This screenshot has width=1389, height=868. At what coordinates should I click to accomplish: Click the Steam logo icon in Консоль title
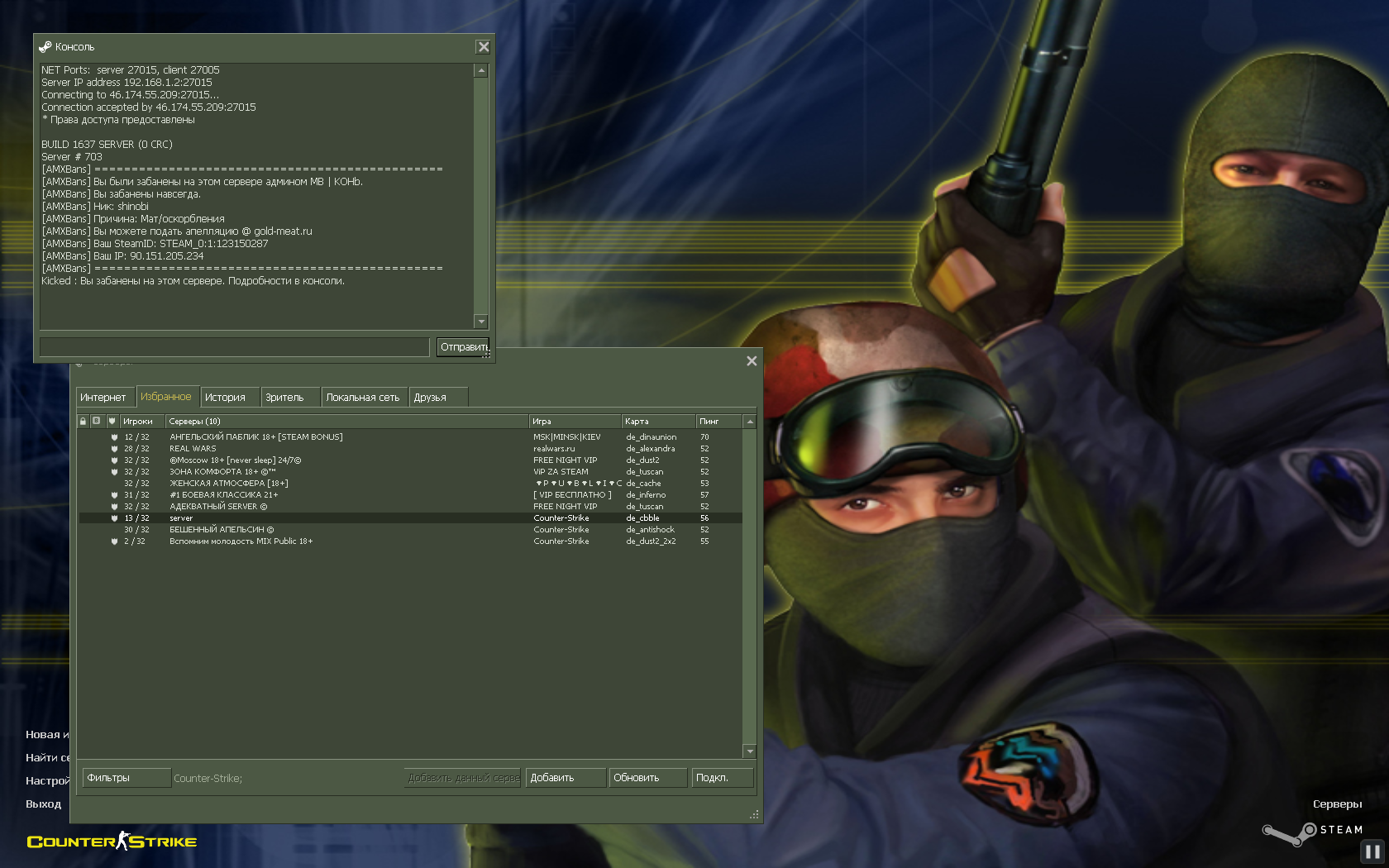[45, 47]
